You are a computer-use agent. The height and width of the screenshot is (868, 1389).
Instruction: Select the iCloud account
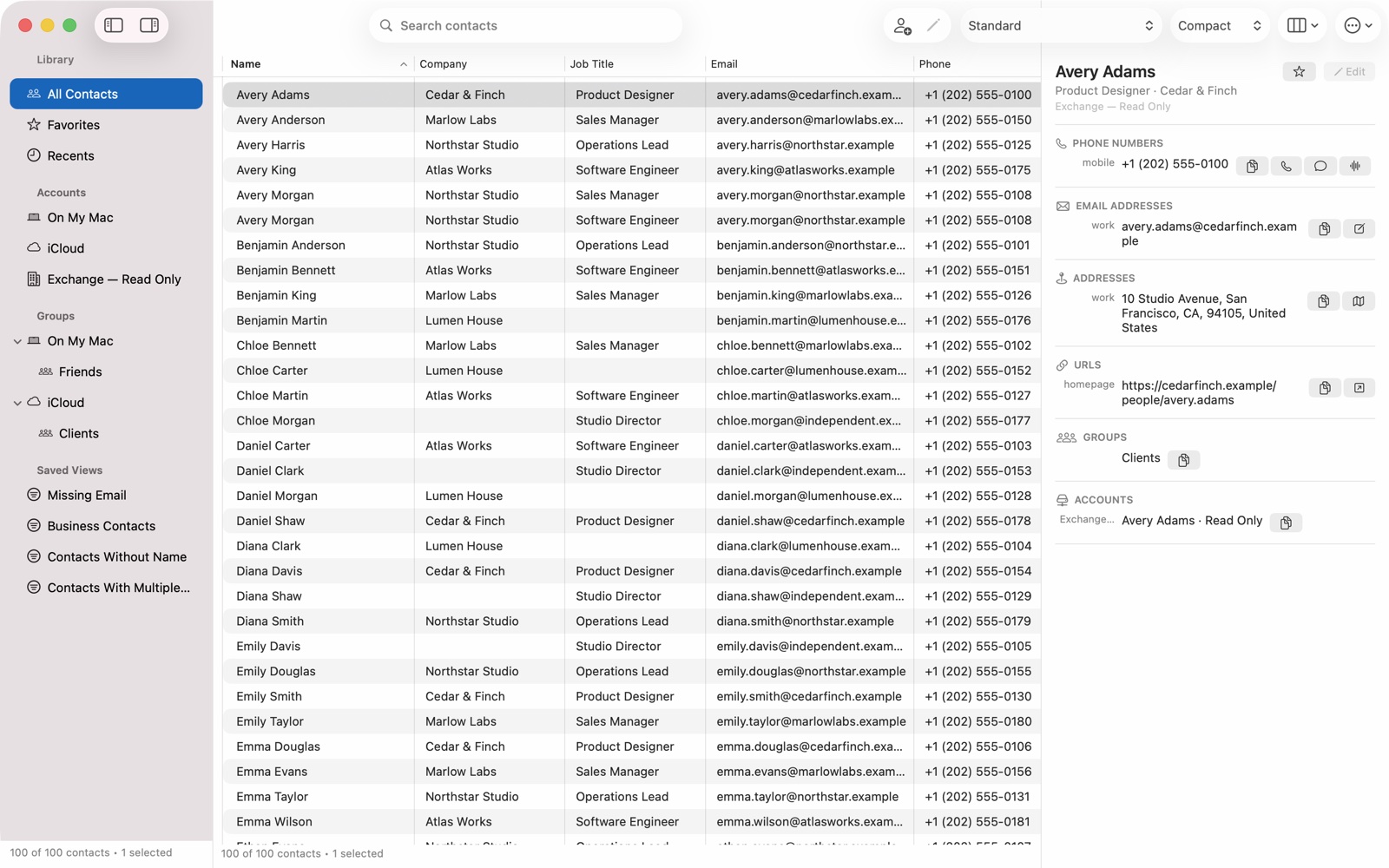(x=106, y=248)
